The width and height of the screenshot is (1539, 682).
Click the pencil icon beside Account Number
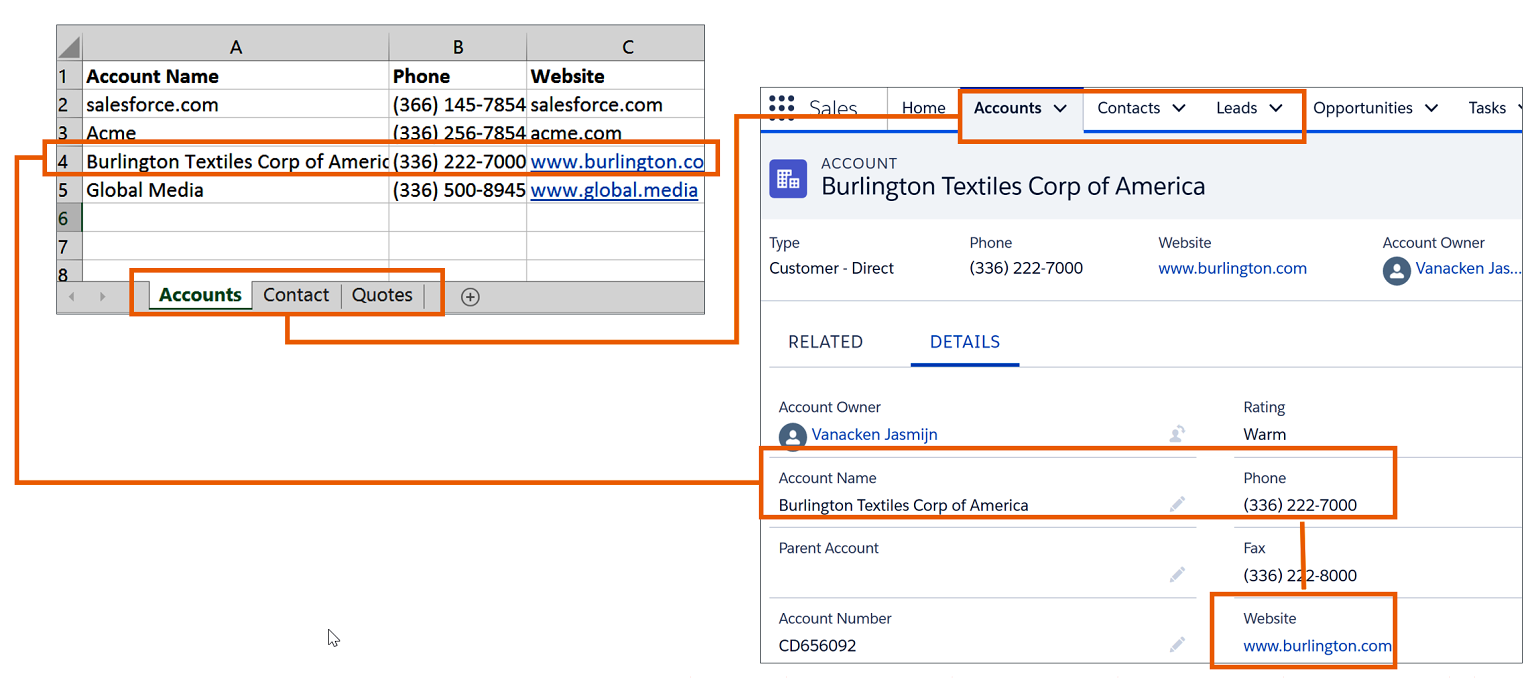point(1177,645)
